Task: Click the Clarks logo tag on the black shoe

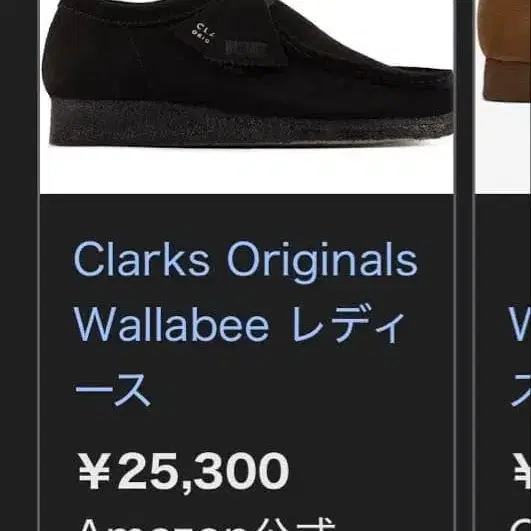Action: coord(203,33)
